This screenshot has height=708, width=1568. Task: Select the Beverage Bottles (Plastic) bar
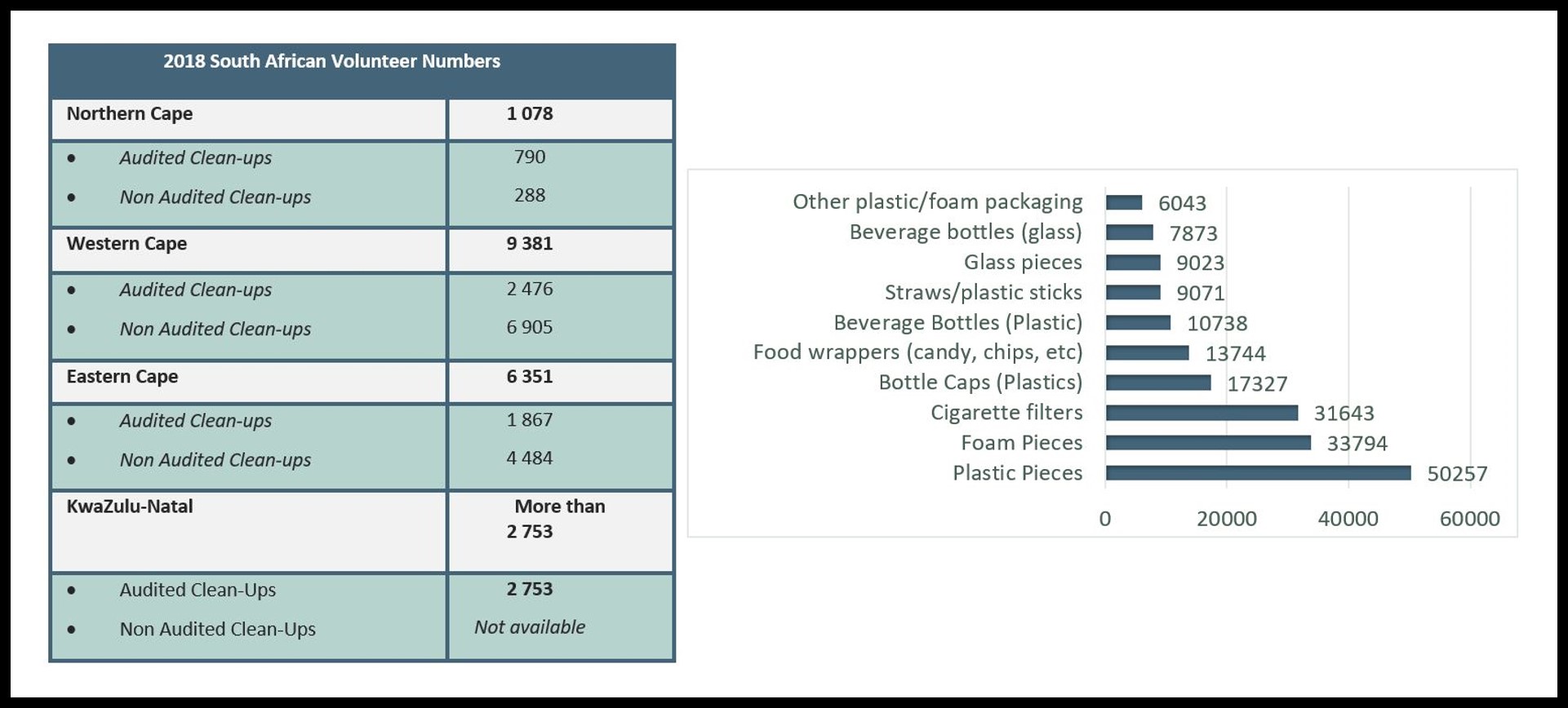[1138, 323]
